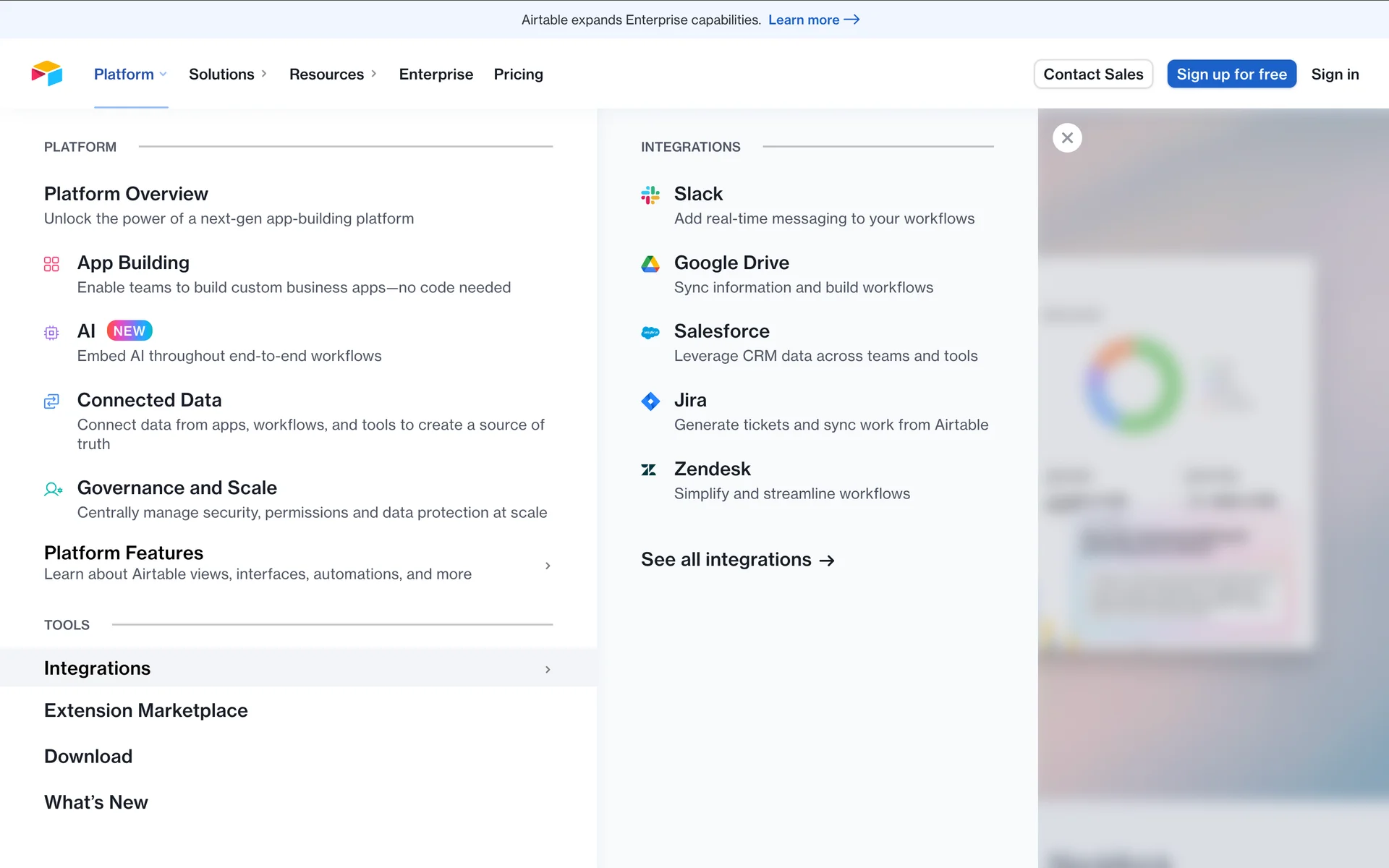This screenshot has width=1389, height=868.
Task: Click the Connected Data sync icon
Action: tap(51, 401)
